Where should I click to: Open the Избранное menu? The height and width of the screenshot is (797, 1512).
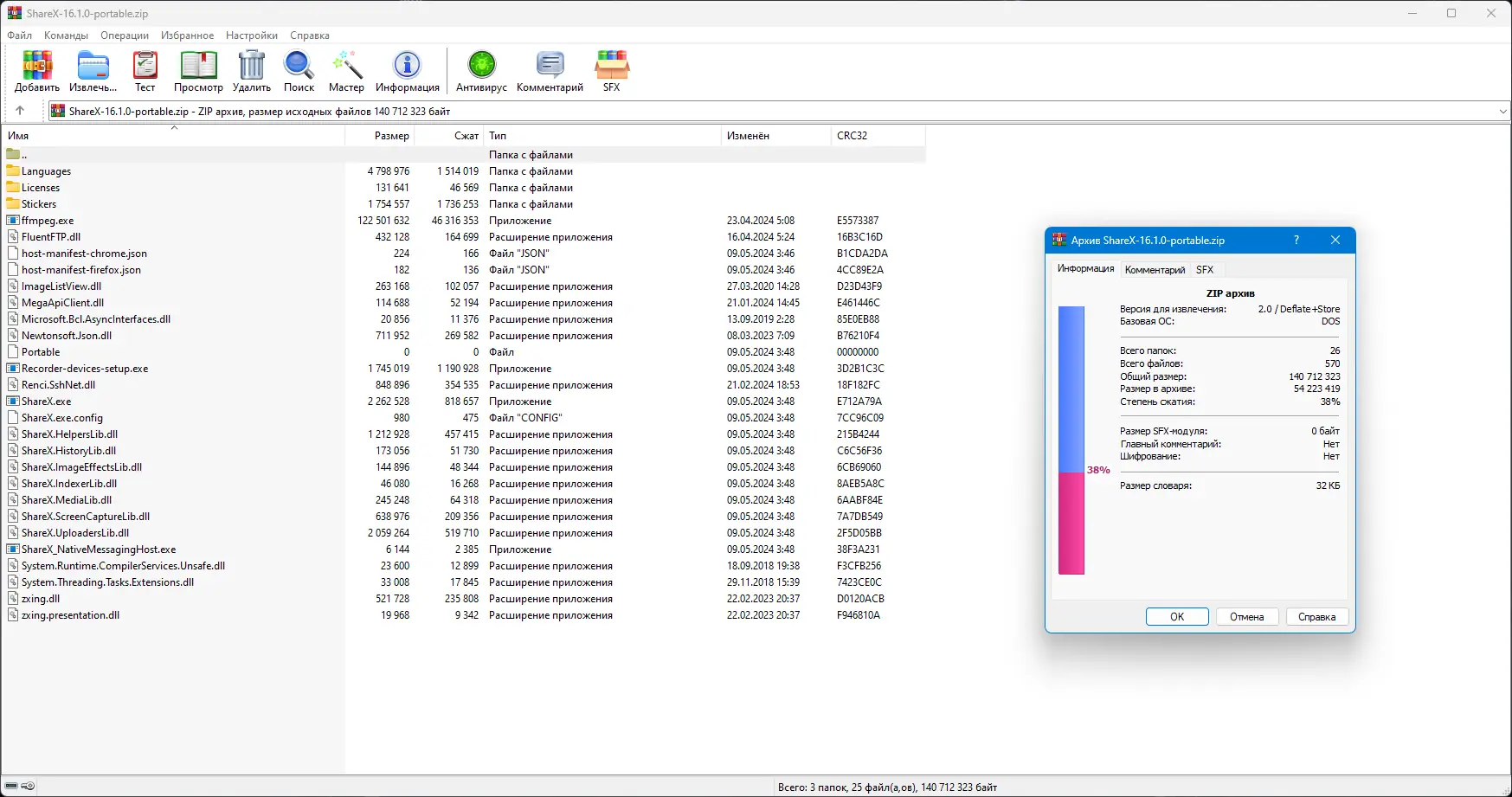tap(187, 35)
